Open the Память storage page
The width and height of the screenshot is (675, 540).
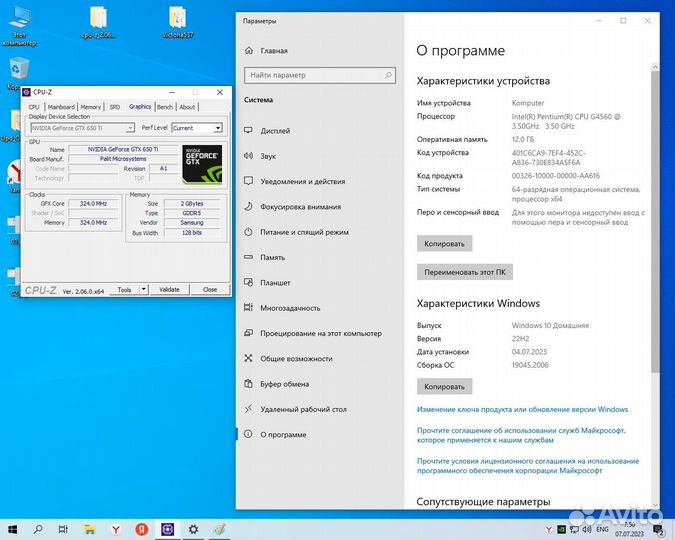click(272, 258)
